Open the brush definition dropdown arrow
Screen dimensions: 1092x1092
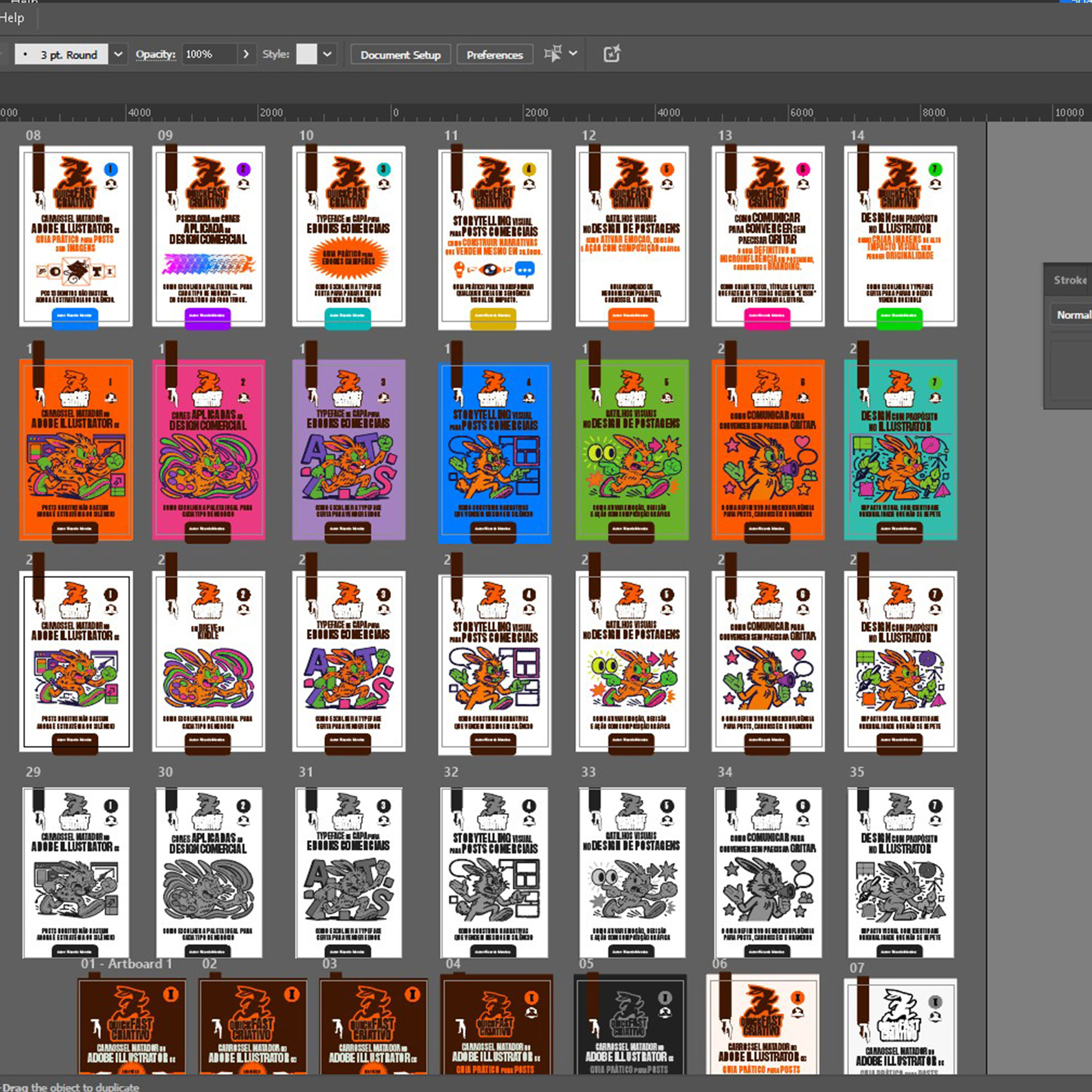(x=118, y=54)
